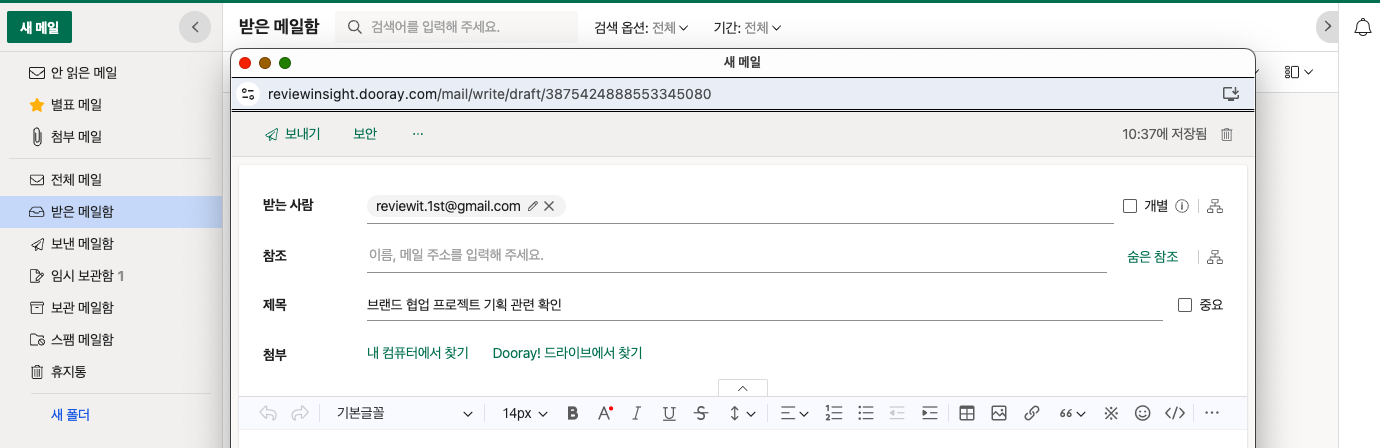Toggle bold formatting in the editor toolbar
1380x448 pixels.
[573, 413]
